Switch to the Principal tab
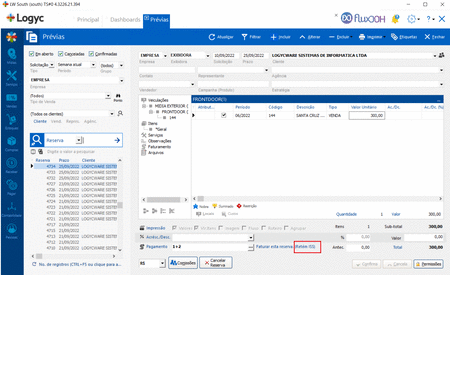 (88, 20)
